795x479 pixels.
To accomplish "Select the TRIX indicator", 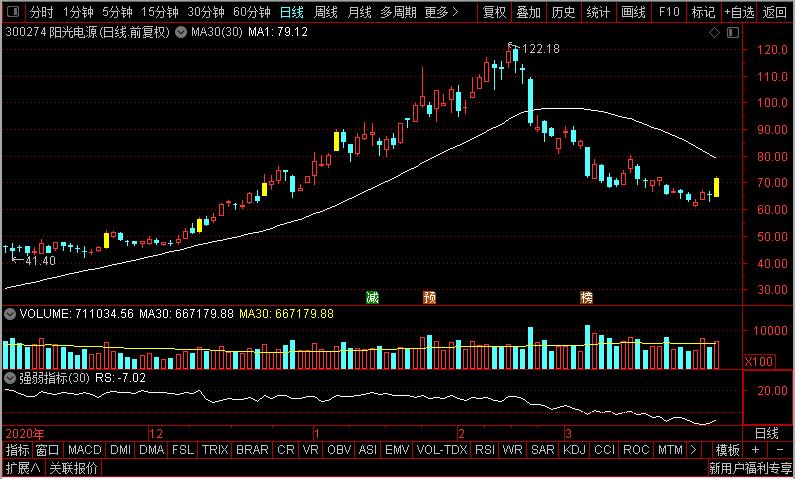I will pyautogui.click(x=215, y=450).
